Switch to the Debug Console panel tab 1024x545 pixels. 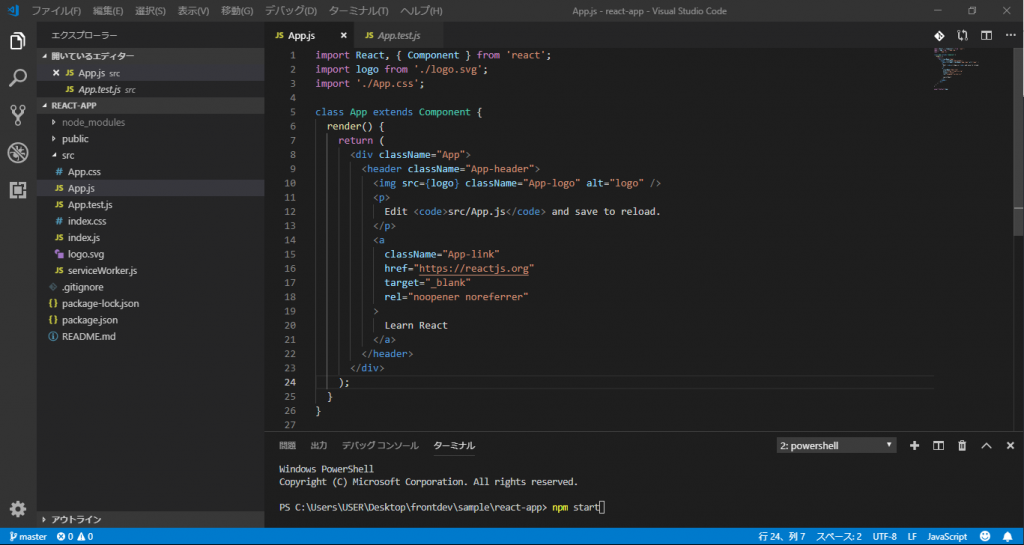point(380,446)
